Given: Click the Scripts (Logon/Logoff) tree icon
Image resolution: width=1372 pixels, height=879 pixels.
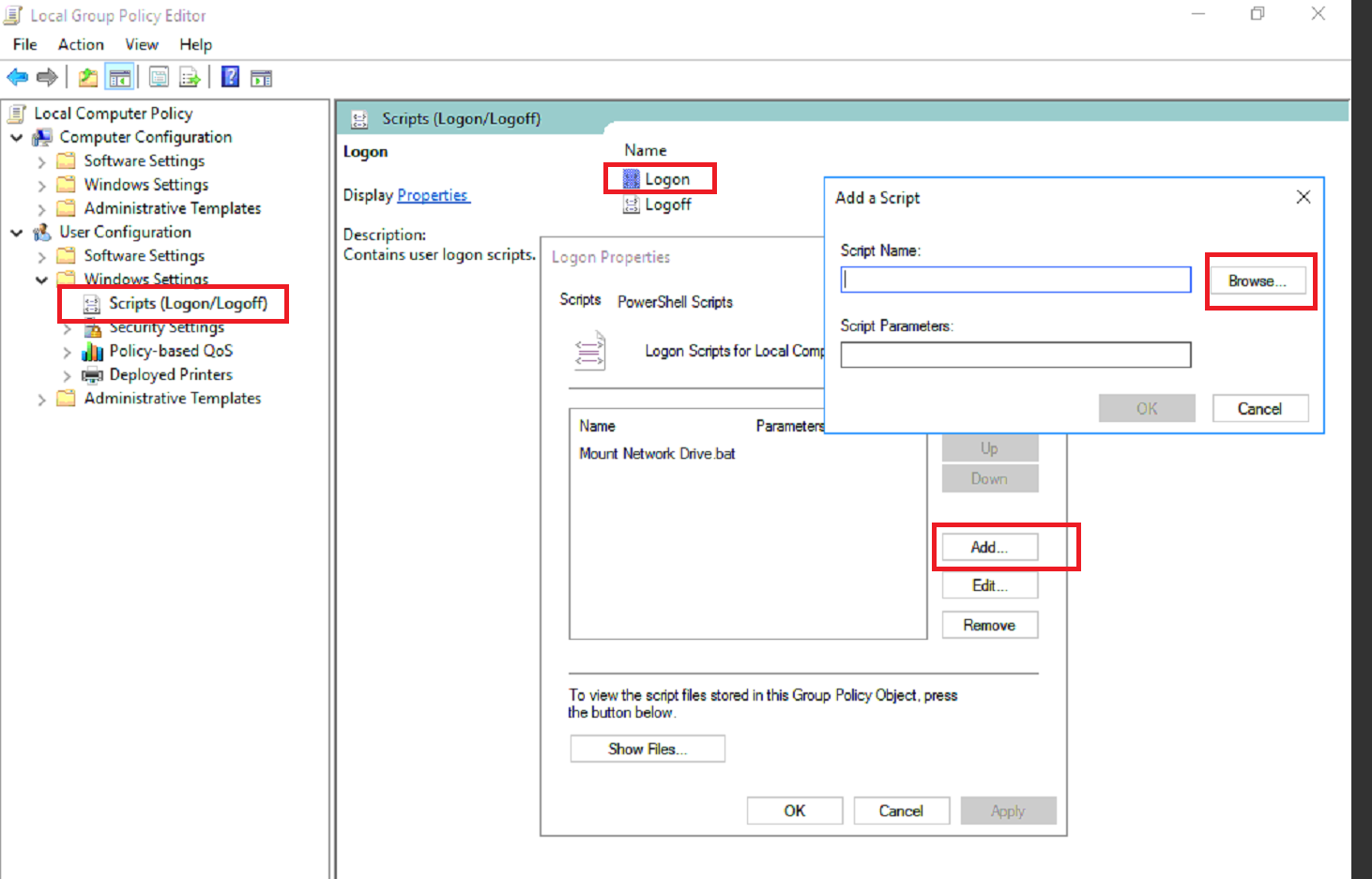Looking at the screenshot, I should coord(92,304).
